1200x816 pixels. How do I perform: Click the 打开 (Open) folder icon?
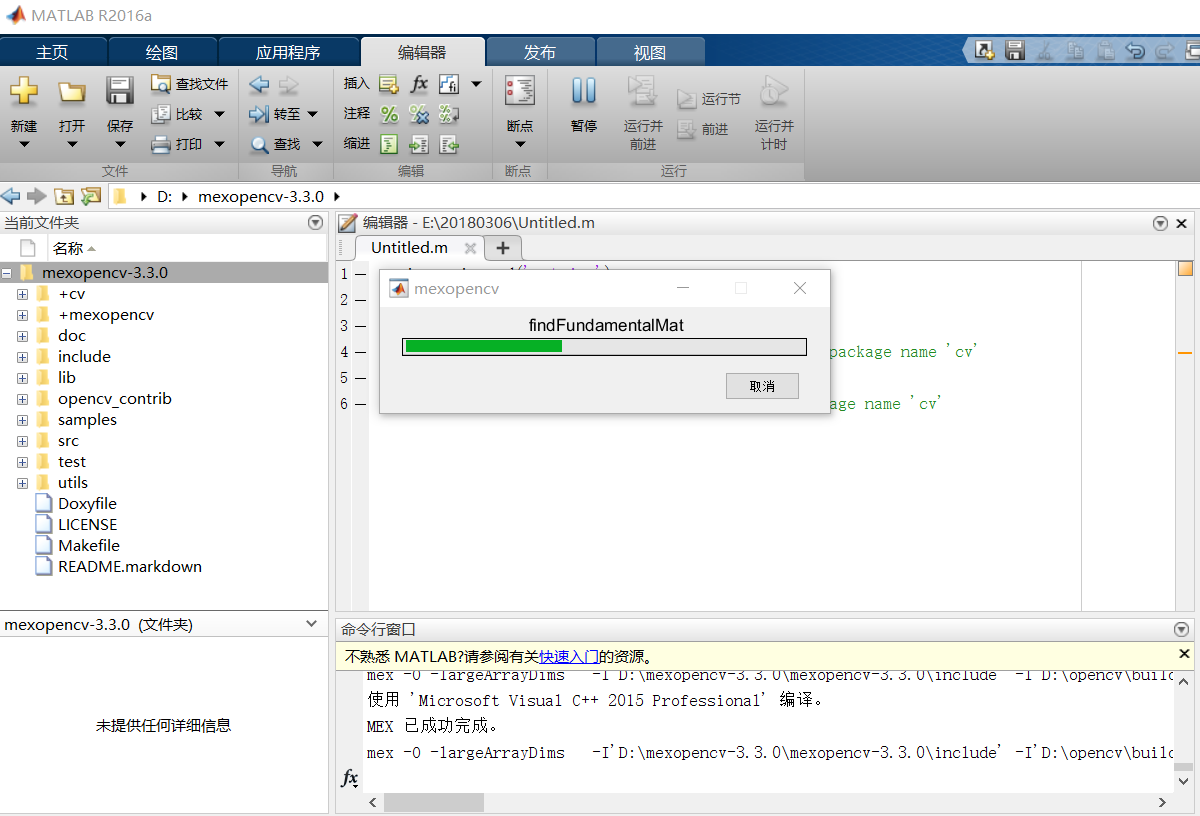(71, 92)
